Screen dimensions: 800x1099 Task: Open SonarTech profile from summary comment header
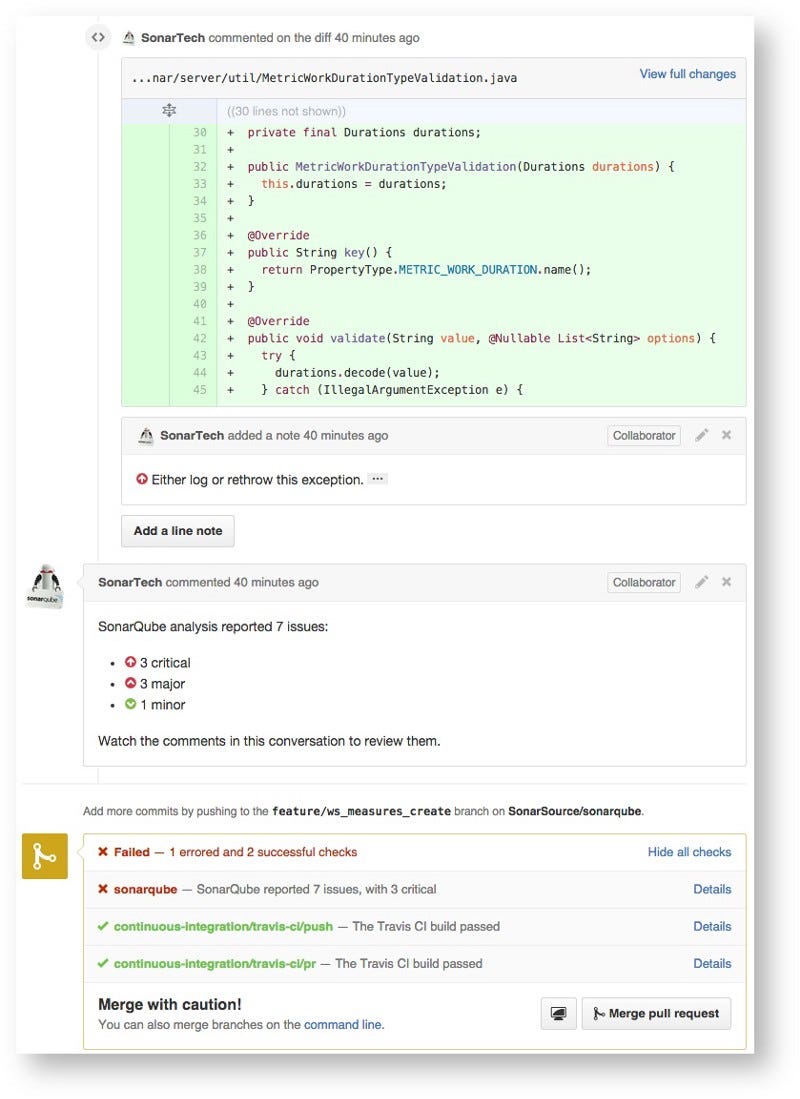[129, 582]
